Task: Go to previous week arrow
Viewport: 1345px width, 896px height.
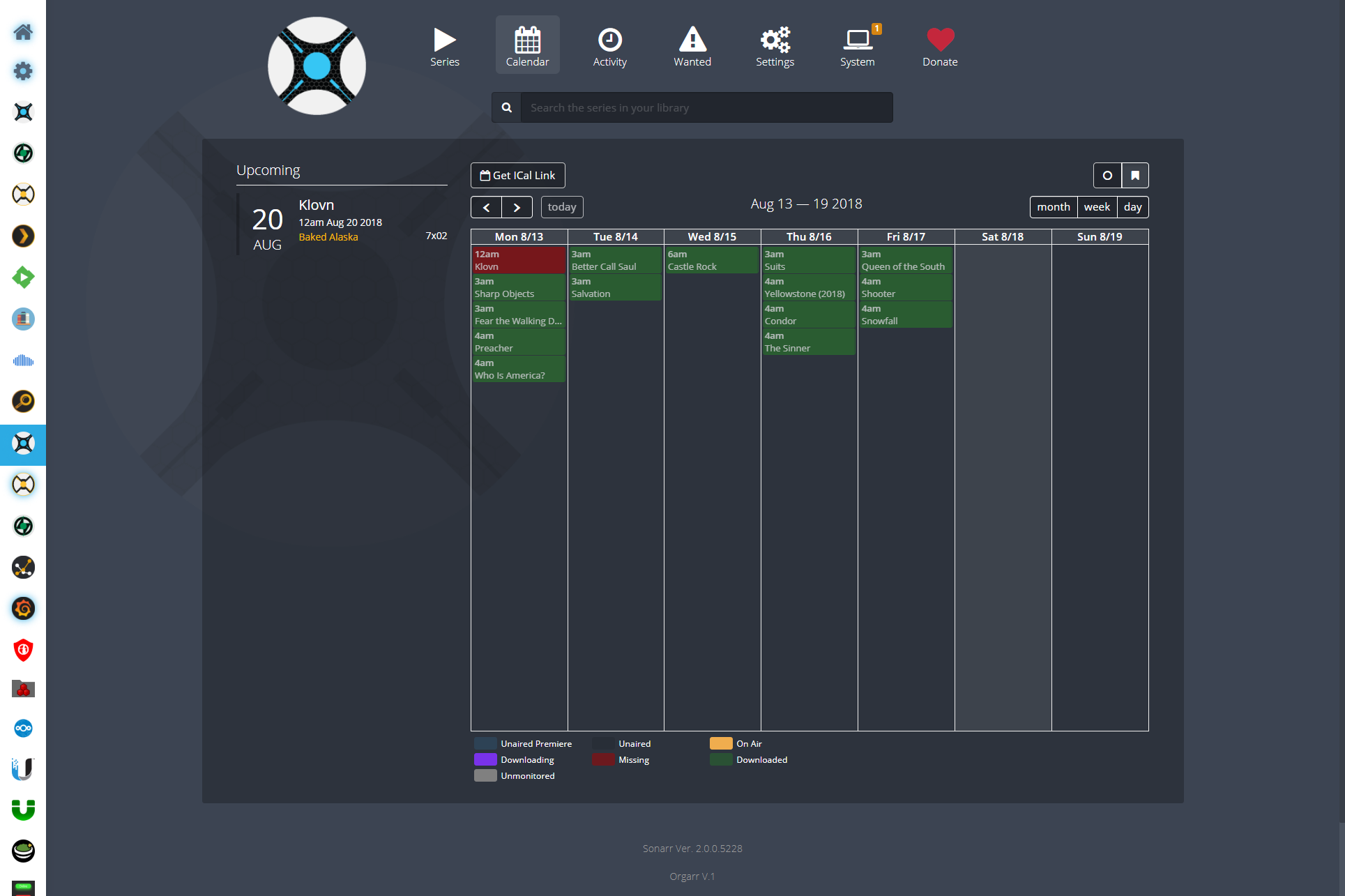Action: [x=486, y=207]
